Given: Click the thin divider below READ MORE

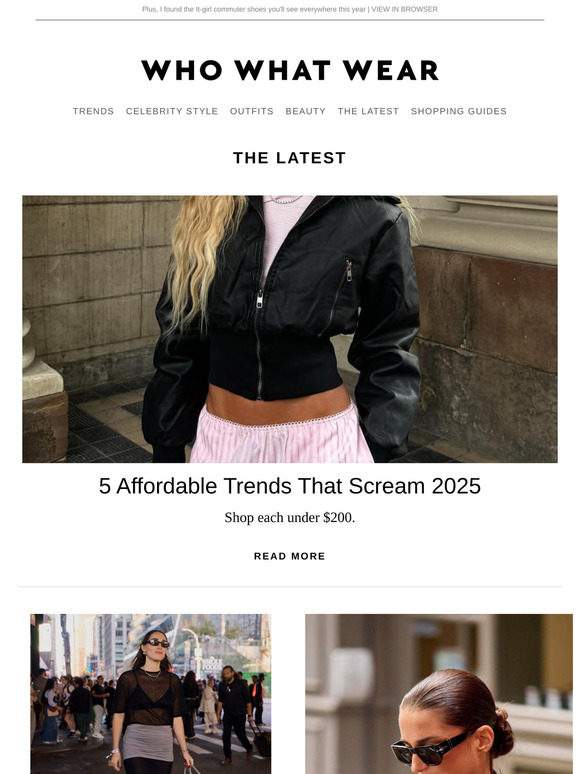Looking at the screenshot, I should (290, 586).
